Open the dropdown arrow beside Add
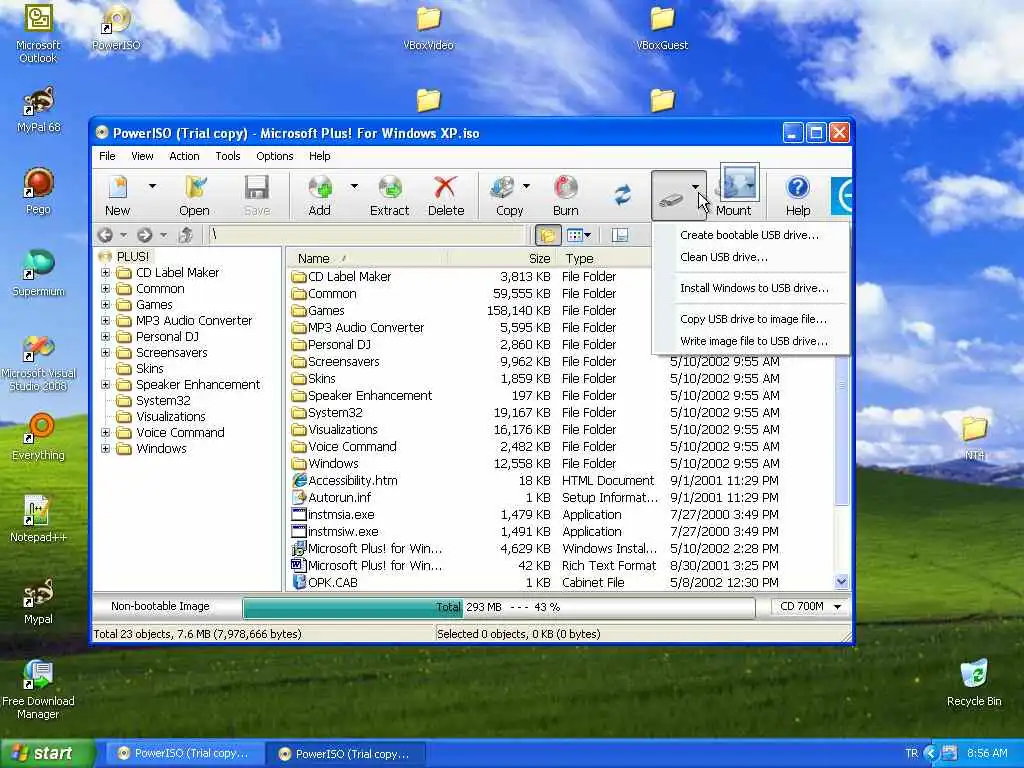 [x=354, y=187]
